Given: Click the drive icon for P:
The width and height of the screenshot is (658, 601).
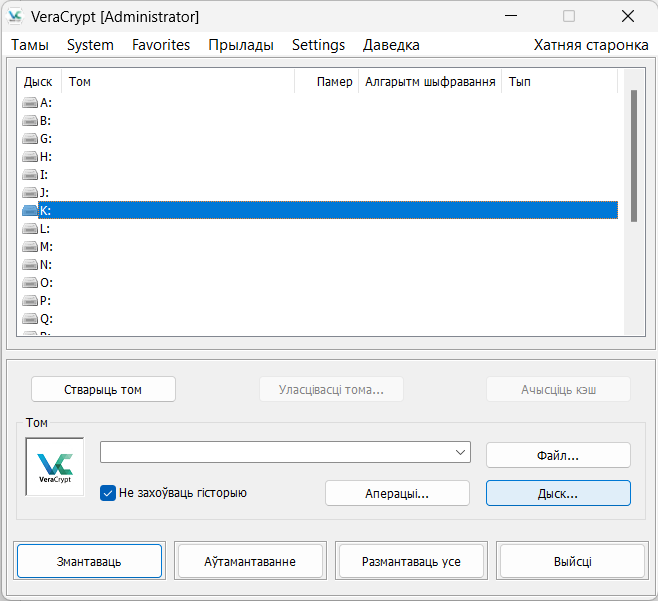Looking at the screenshot, I should click(30, 300).
